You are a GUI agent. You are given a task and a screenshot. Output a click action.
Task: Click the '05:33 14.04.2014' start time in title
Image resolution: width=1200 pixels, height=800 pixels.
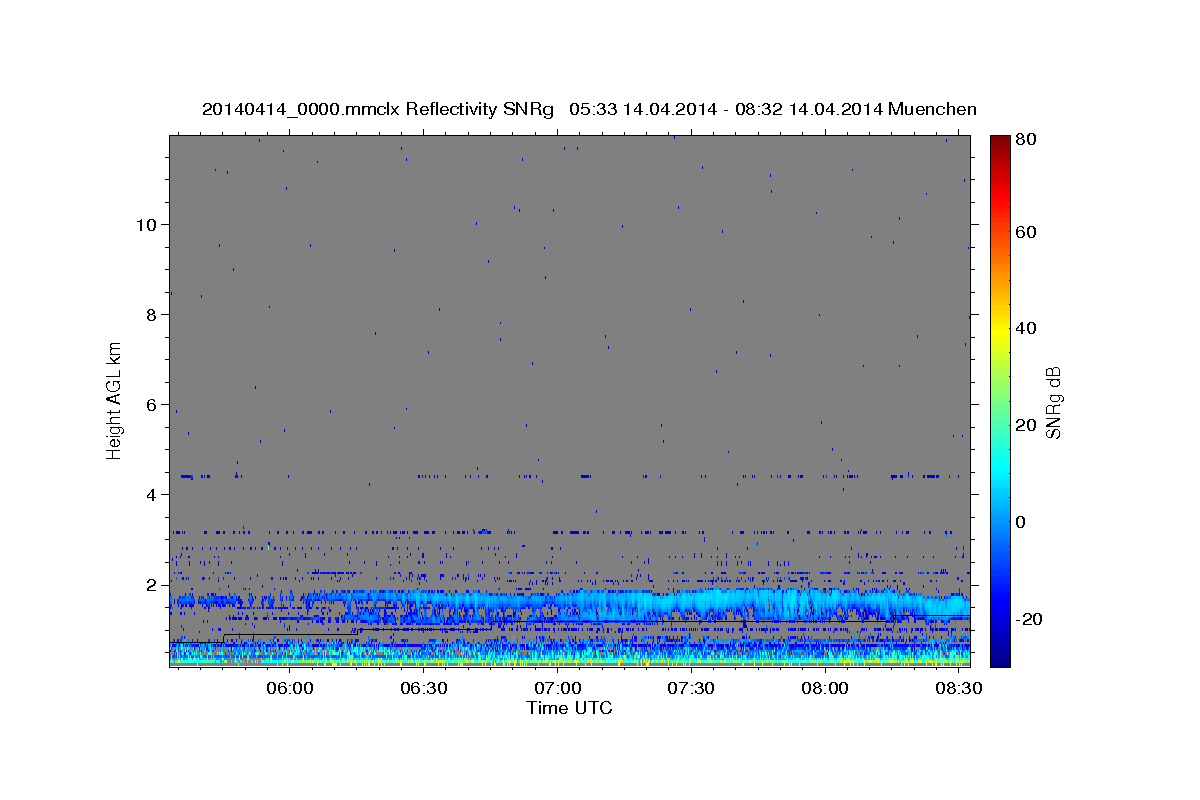pyautogui.click(x=644, y=109)
